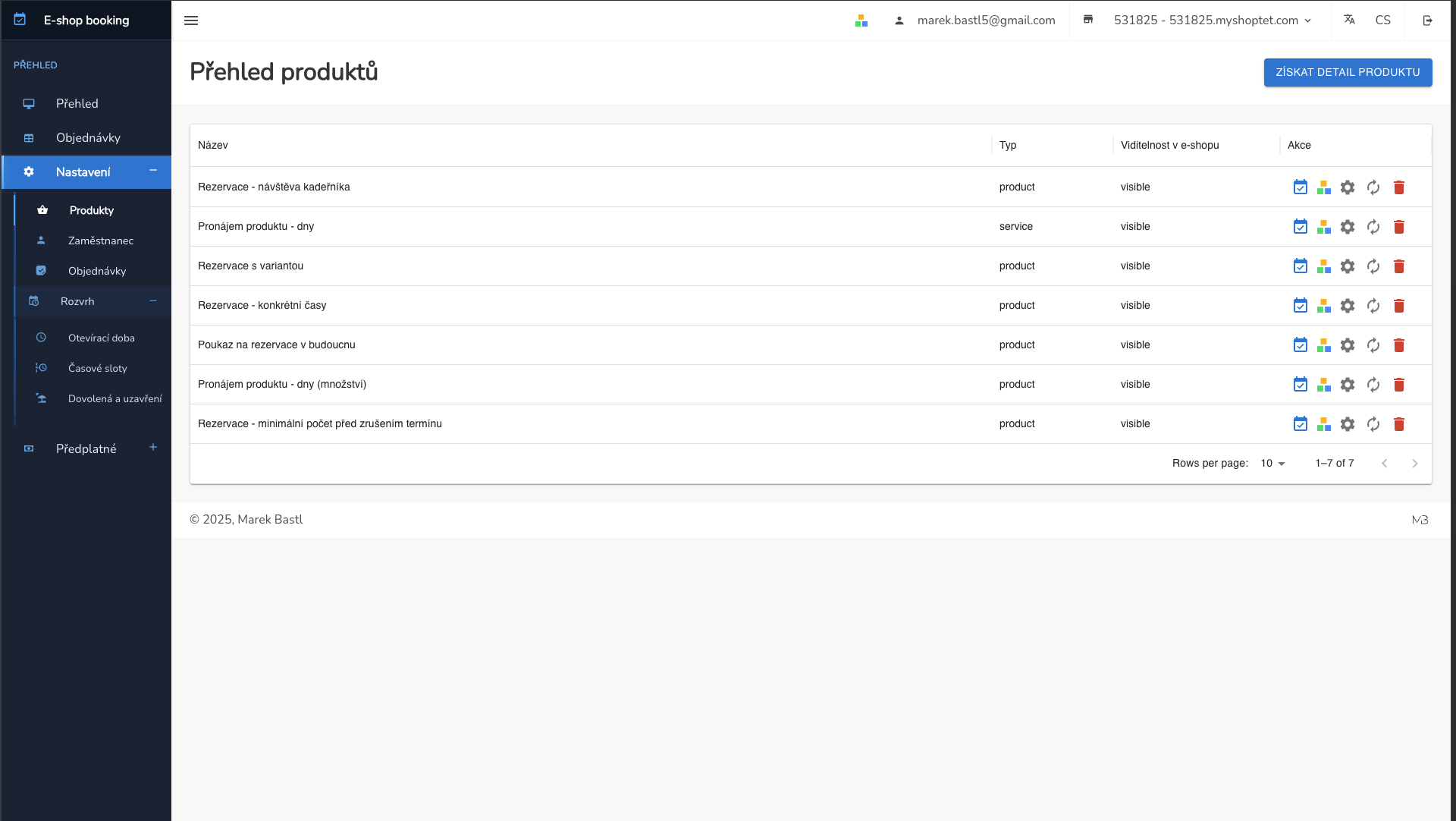Collapse the Nastavení sidebar section
This screenshot has width=1456, height=821.
point(153,171)
